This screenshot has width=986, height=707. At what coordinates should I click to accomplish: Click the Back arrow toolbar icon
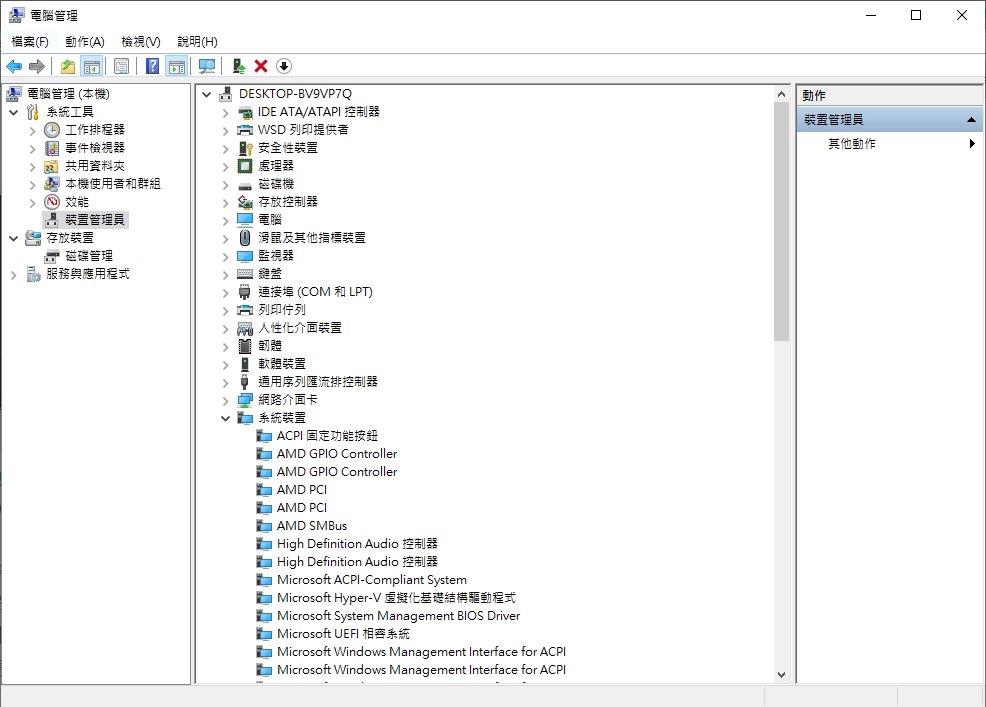click(x=14, y=66)
